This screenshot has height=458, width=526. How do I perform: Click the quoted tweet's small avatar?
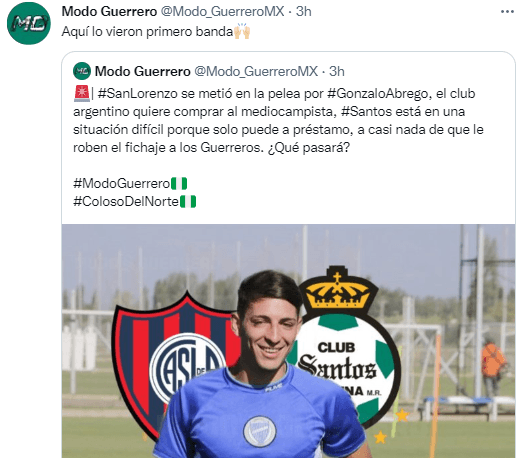pyautogui.click(x=82, y=71)
